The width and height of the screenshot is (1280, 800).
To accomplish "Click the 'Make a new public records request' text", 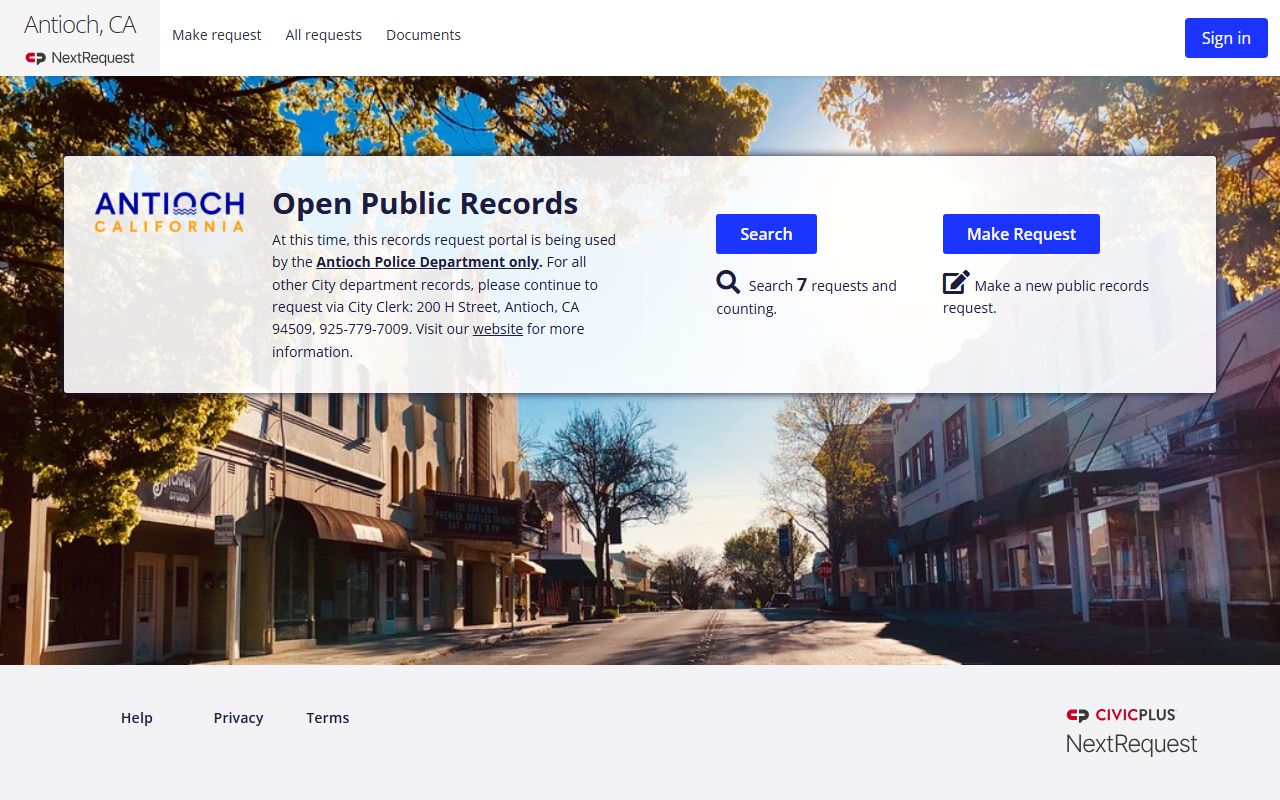I will point(1046,296).
